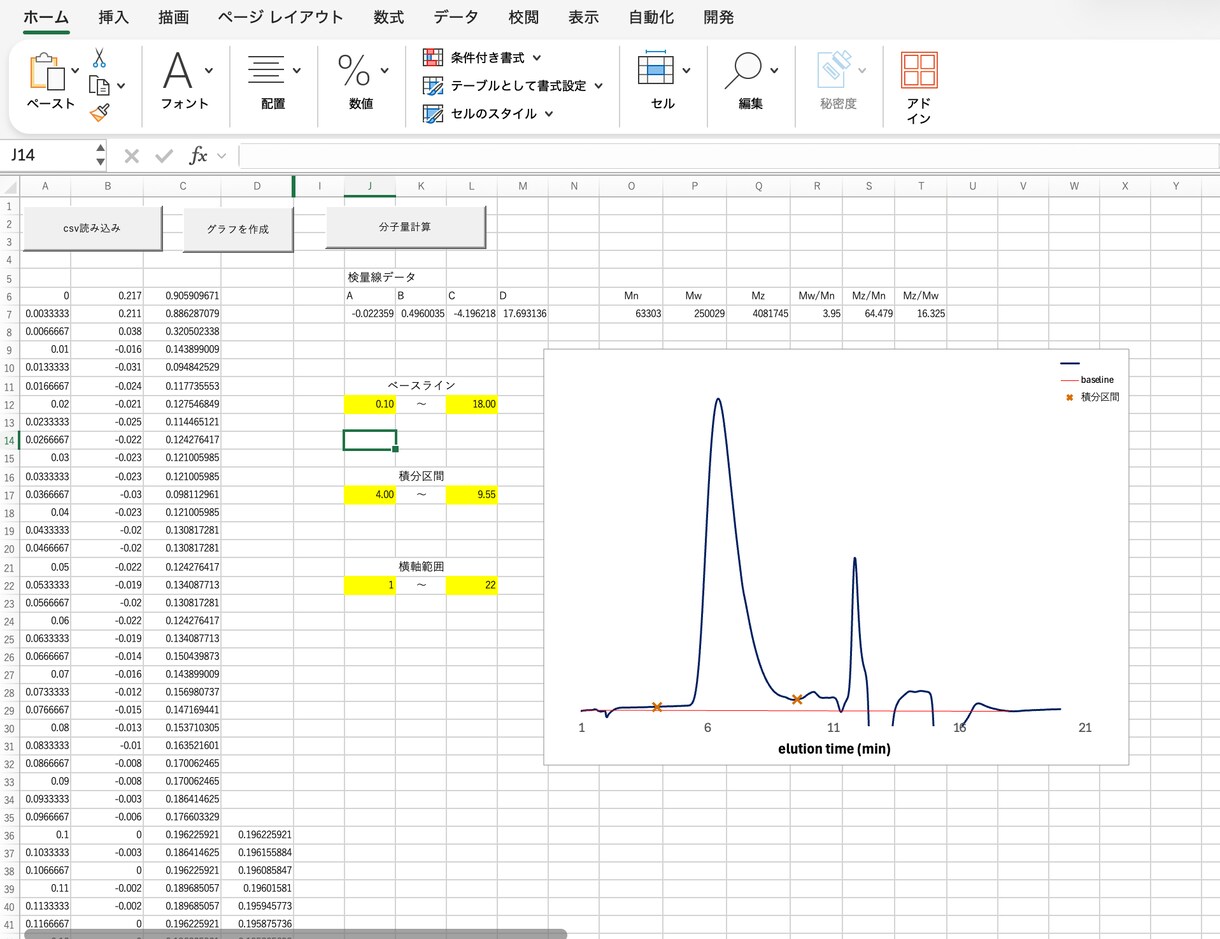Click the csv読み込み button

92,228
